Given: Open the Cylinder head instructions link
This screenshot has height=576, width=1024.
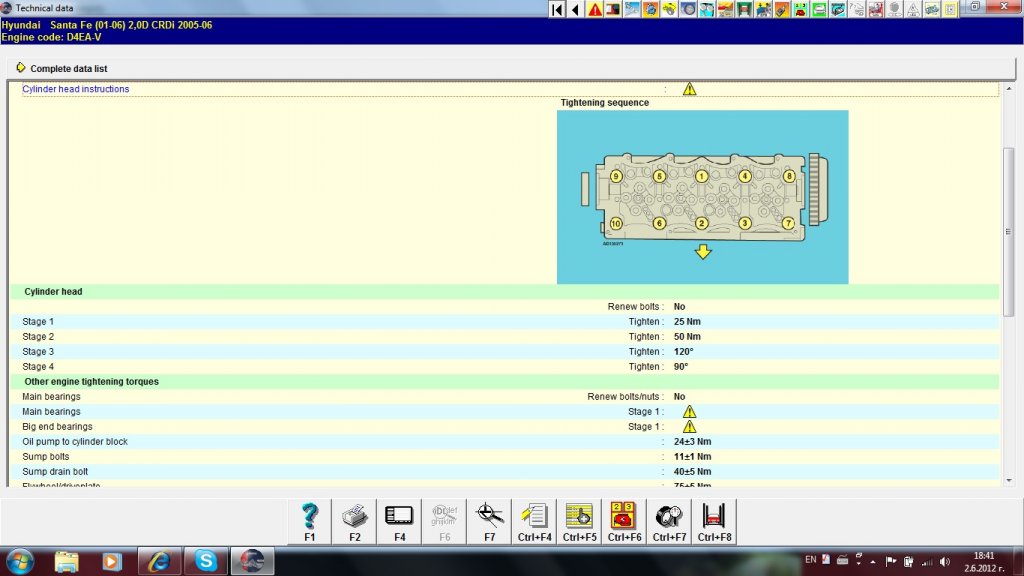Looking at the screenshot, I should click(76, 89).
